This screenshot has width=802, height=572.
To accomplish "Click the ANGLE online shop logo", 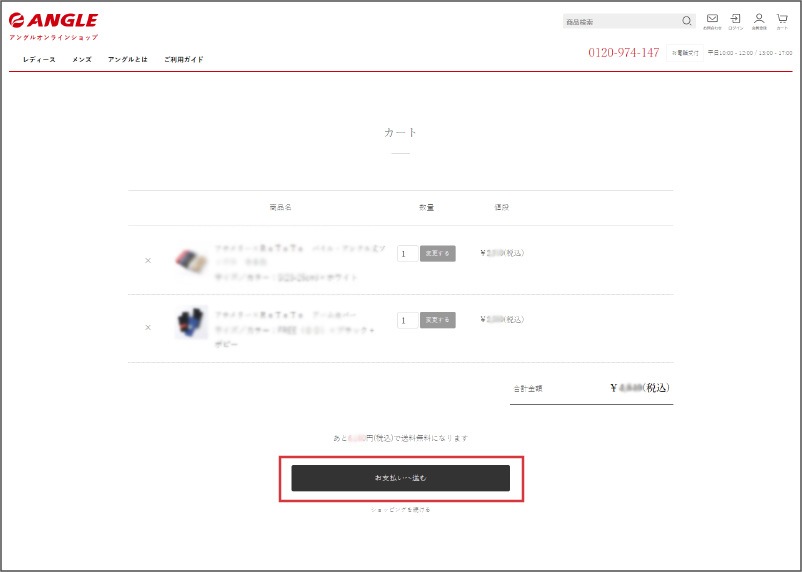I will [54, 24].
